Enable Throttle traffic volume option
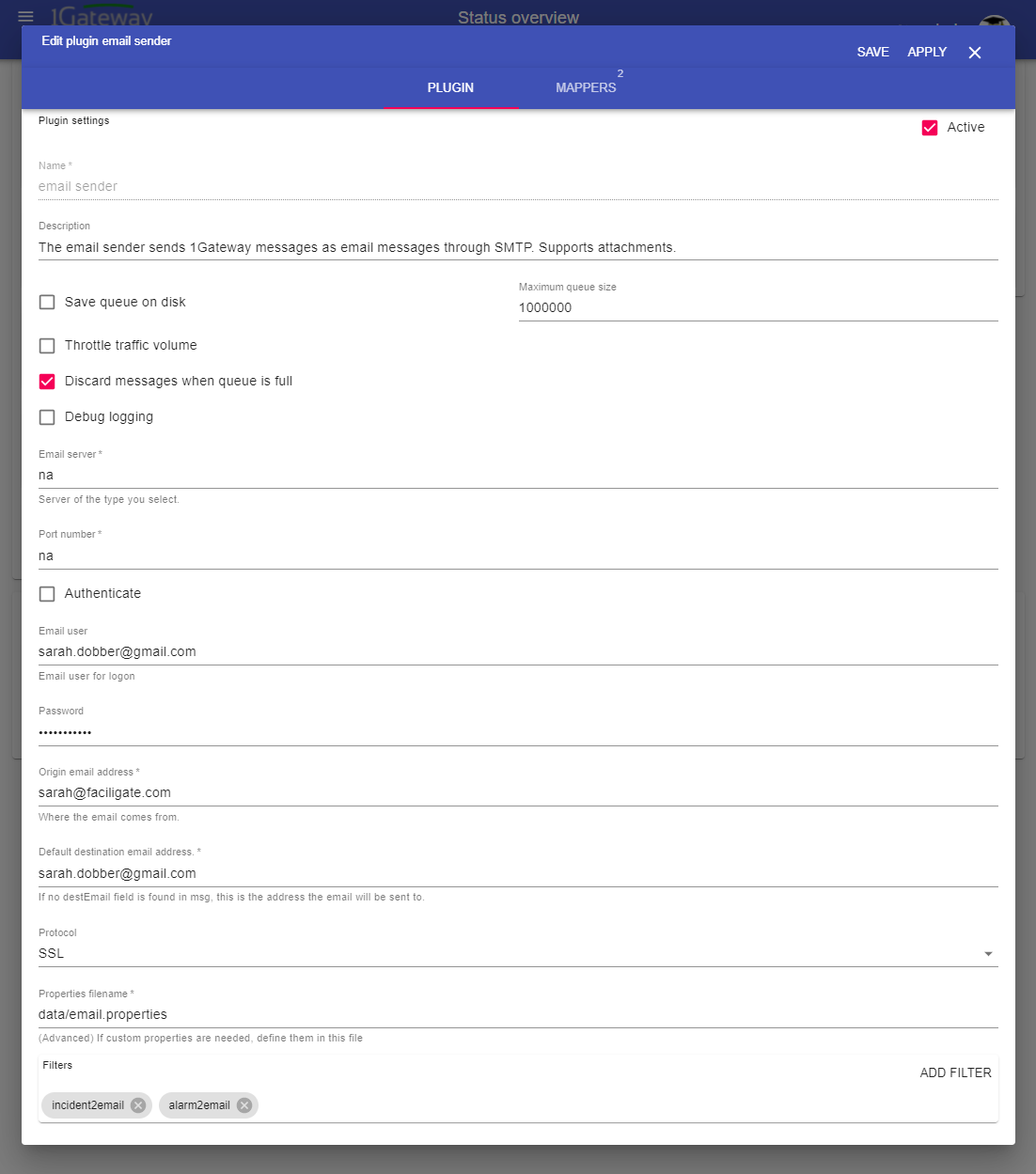 click(x=47, y=346)
